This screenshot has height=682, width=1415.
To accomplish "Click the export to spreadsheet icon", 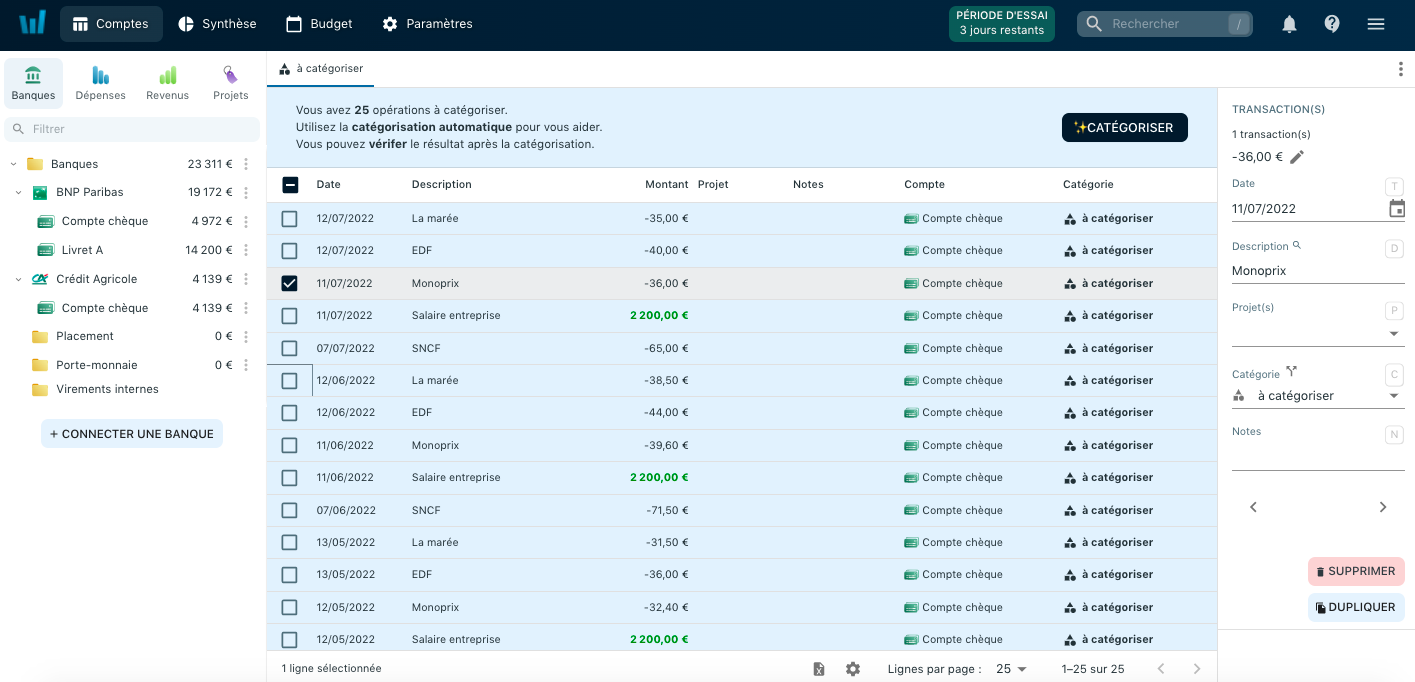I will (819, 669).
